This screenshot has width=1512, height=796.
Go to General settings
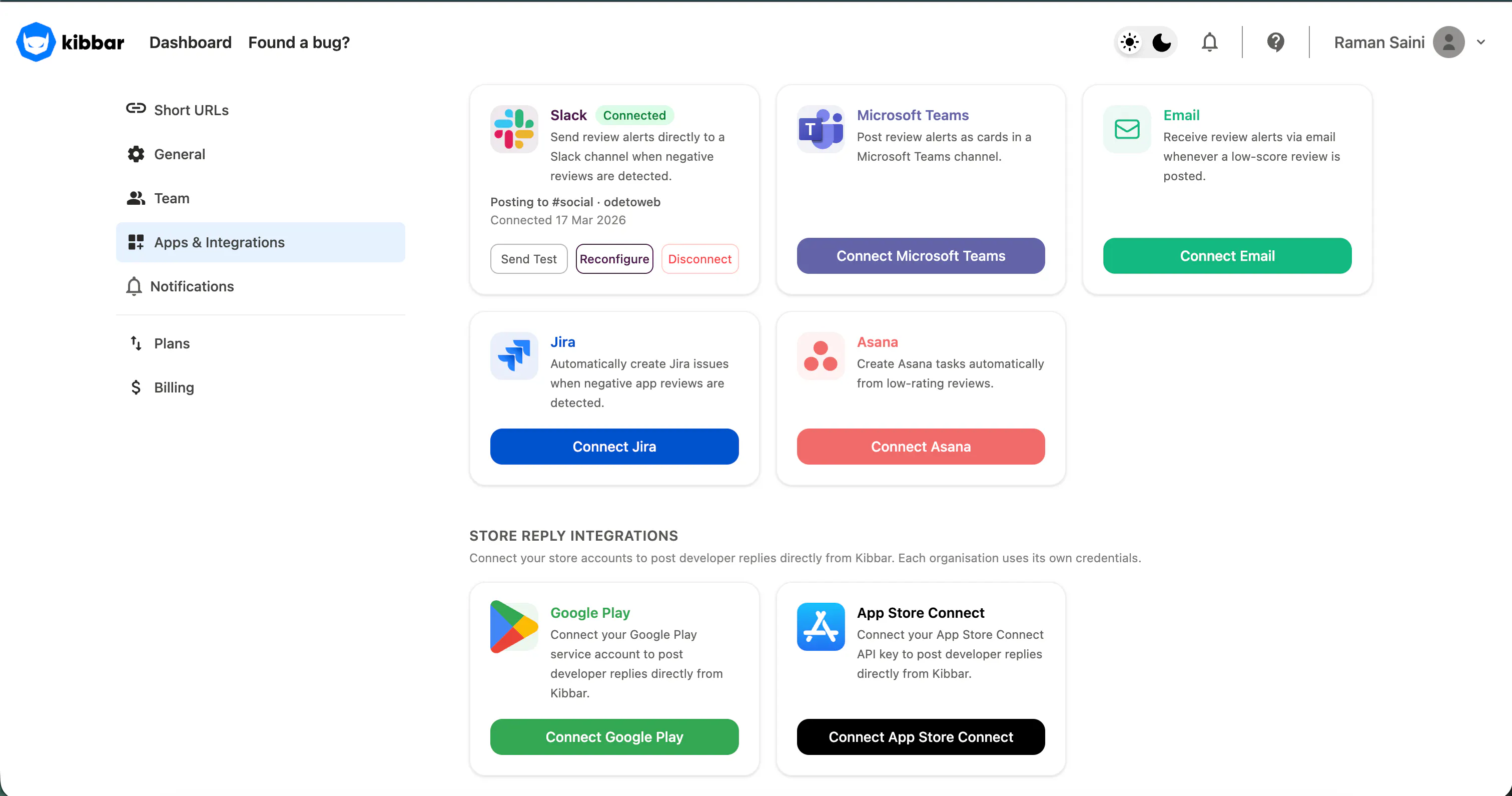coord(261,154)
